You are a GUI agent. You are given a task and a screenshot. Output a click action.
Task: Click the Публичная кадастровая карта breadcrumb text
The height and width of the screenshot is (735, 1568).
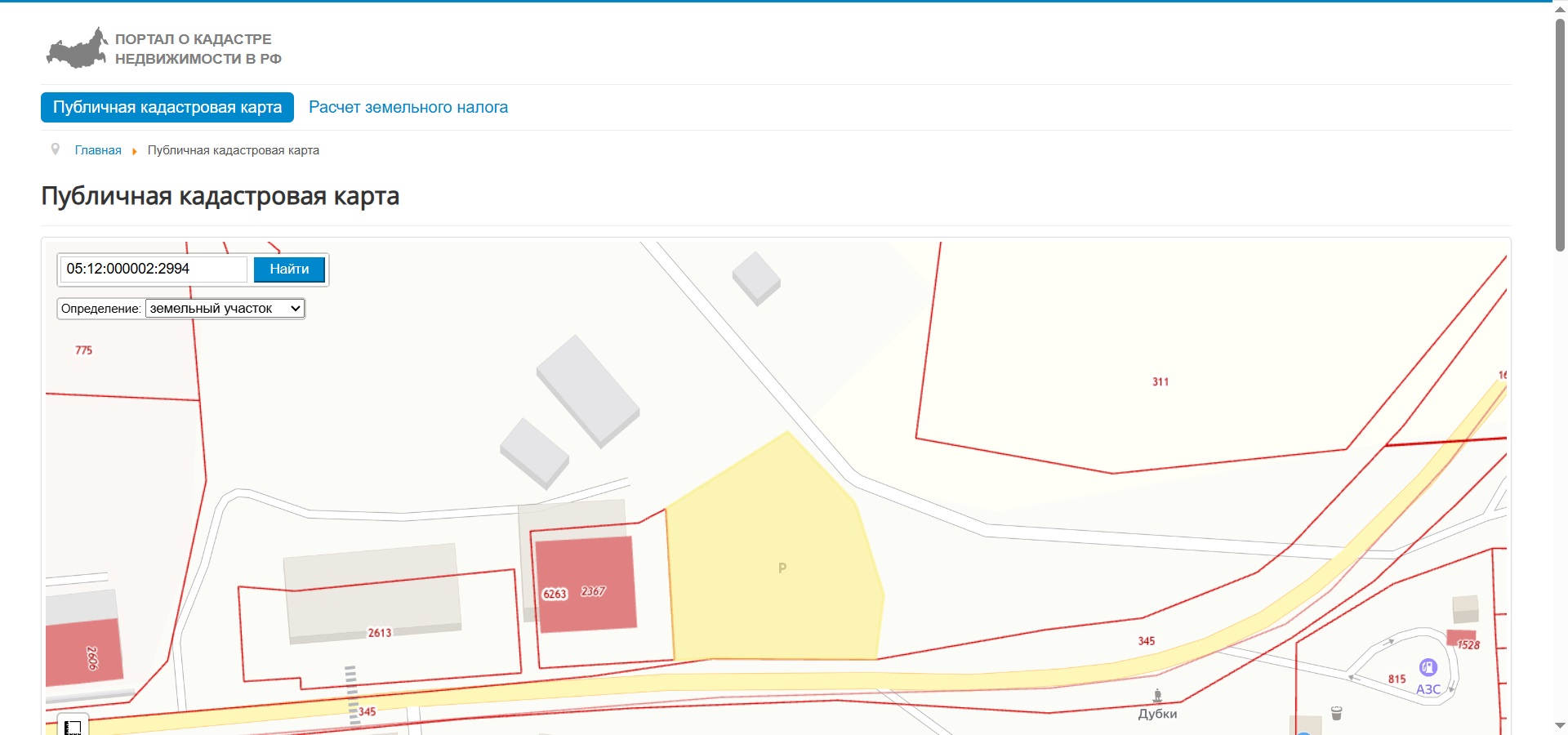[234, 150]
